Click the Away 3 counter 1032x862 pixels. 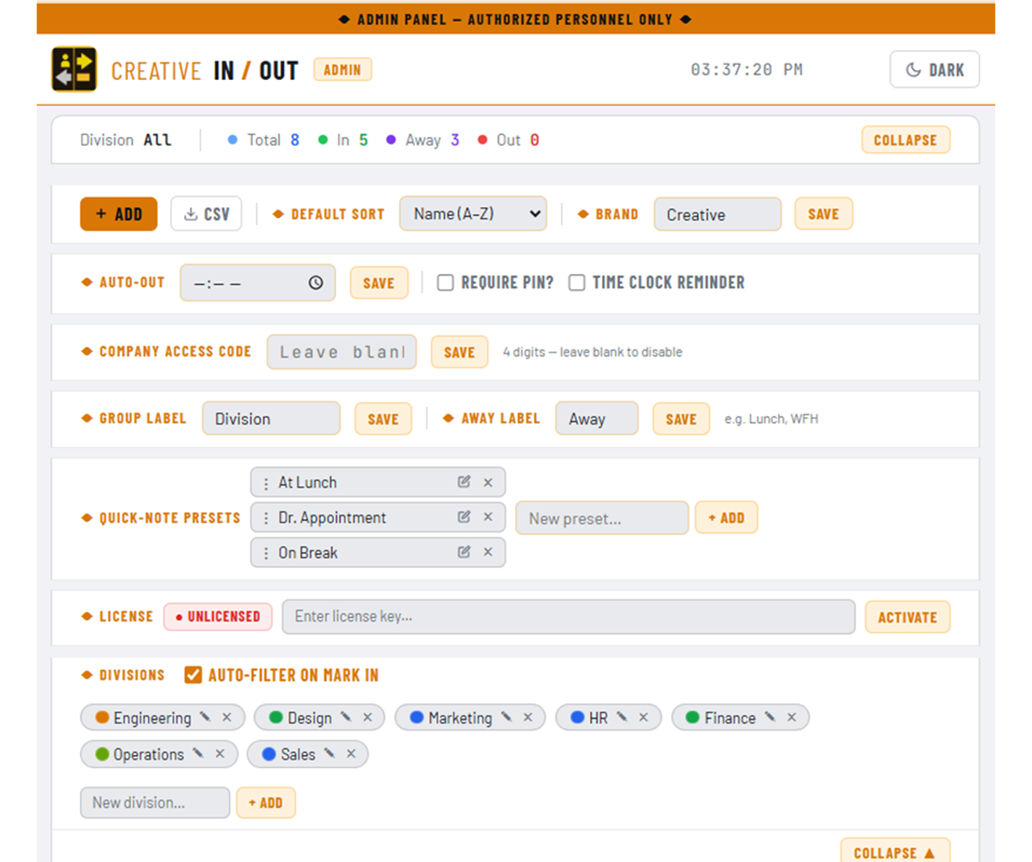point(423,139)
